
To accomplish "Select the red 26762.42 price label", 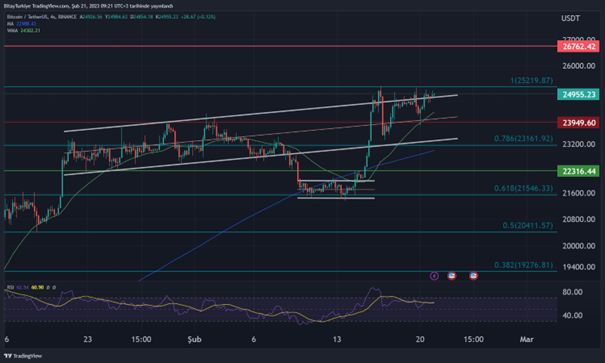I will click(x=578, y=47).
